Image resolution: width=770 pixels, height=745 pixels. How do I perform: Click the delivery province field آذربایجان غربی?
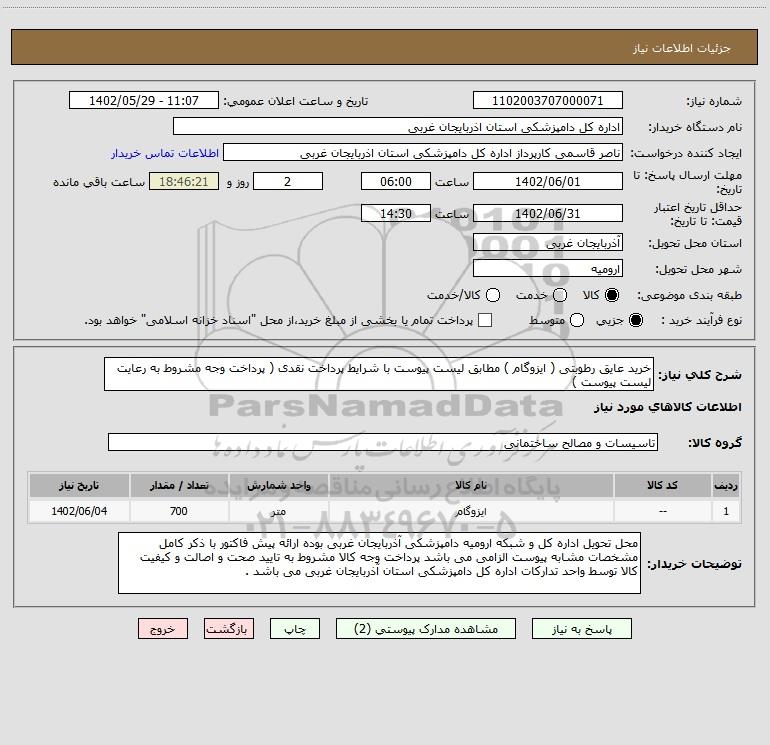(548, 243)
